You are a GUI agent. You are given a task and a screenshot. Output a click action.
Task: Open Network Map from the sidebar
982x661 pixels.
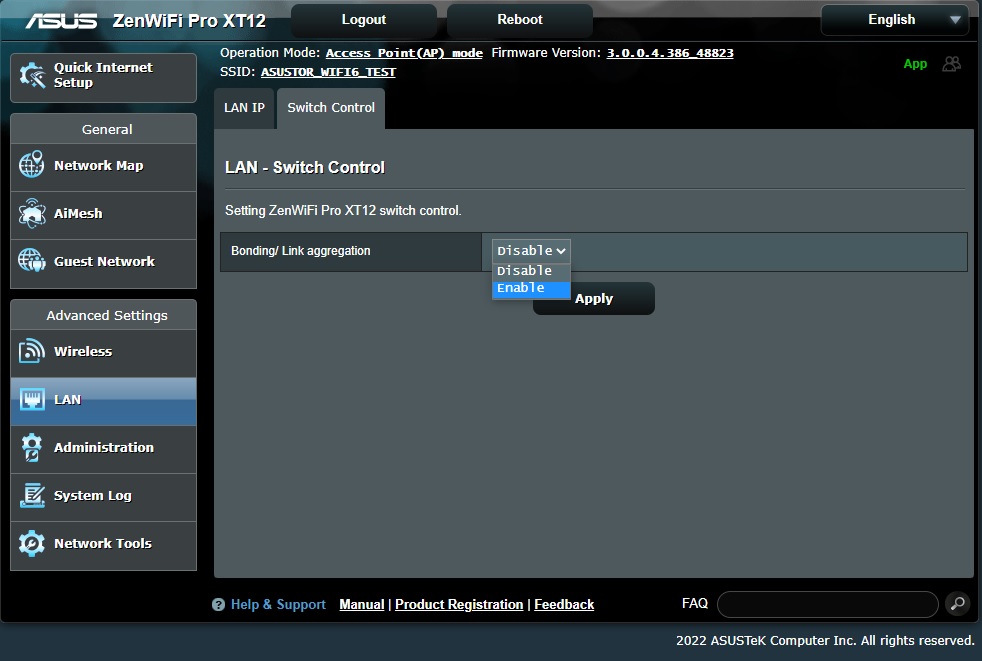tap(103, 165)
